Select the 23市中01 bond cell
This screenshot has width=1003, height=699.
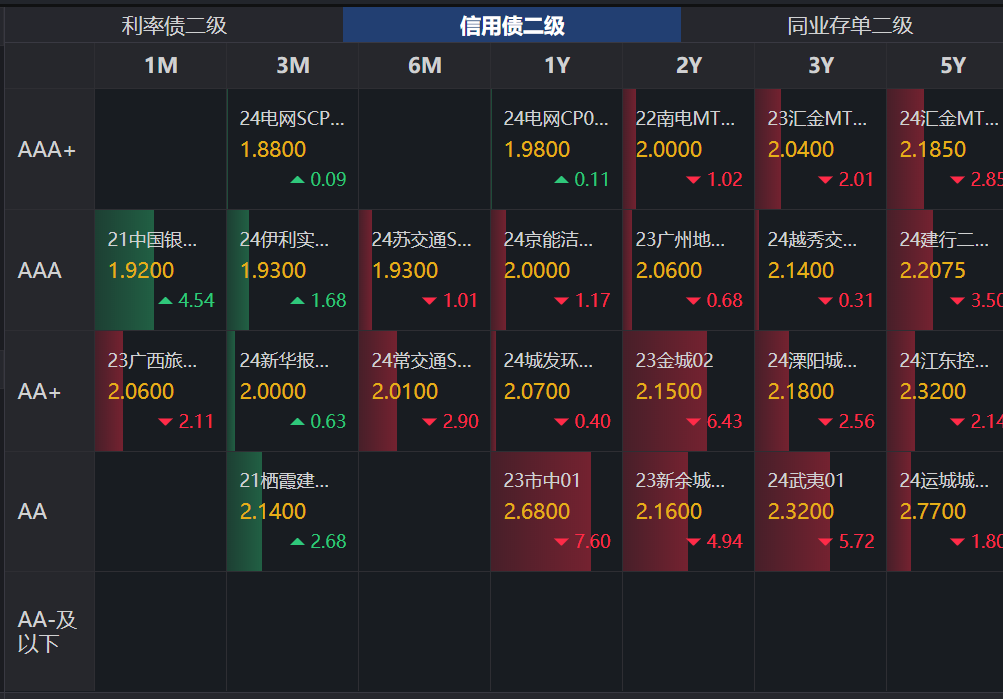click(556, 511)
